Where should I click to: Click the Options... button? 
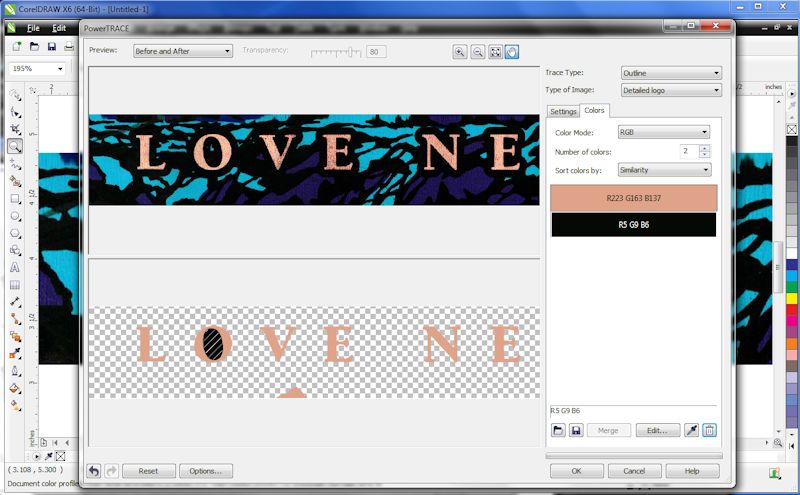point(205,470)
